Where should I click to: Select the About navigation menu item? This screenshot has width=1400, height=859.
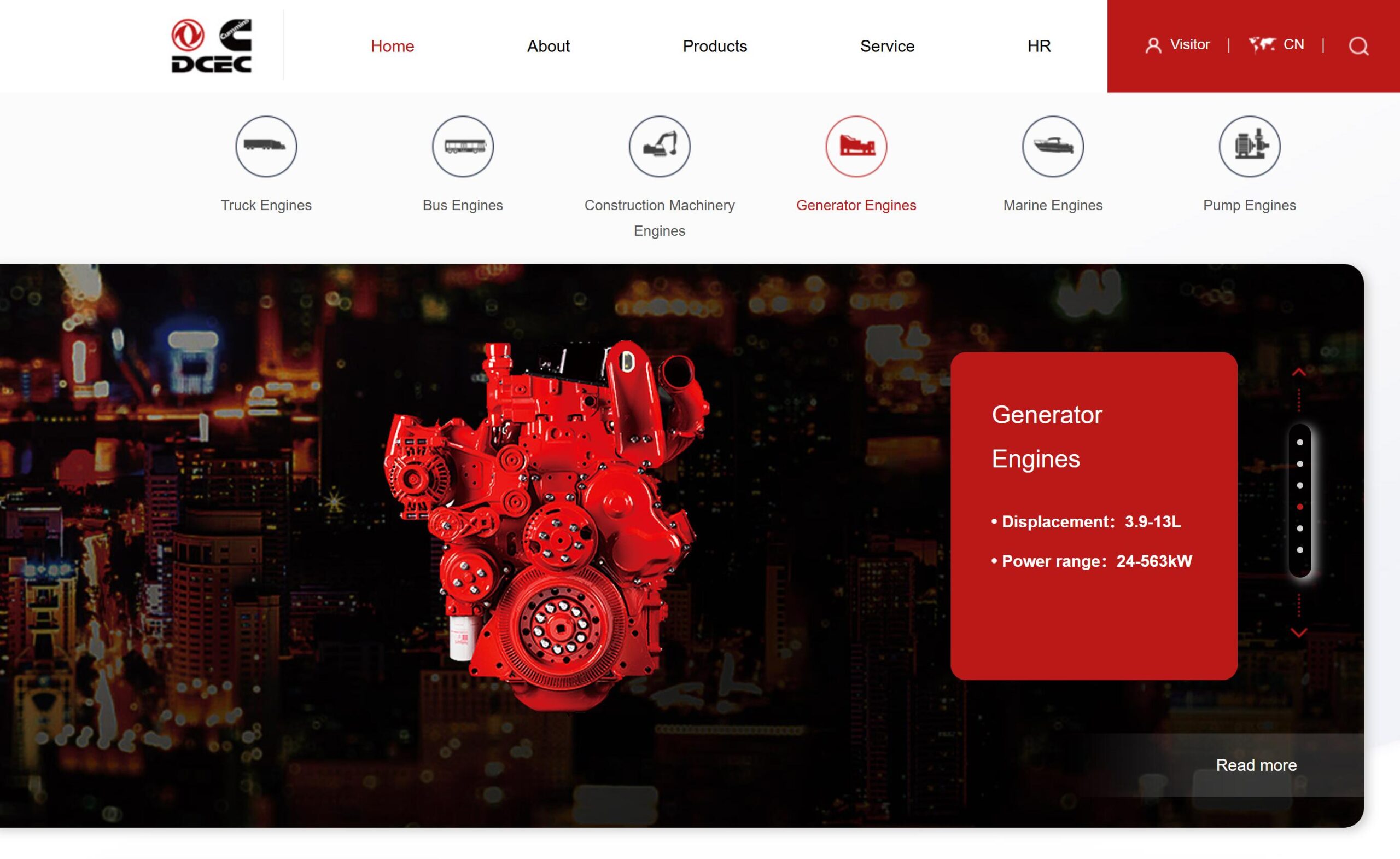[549, 46]
